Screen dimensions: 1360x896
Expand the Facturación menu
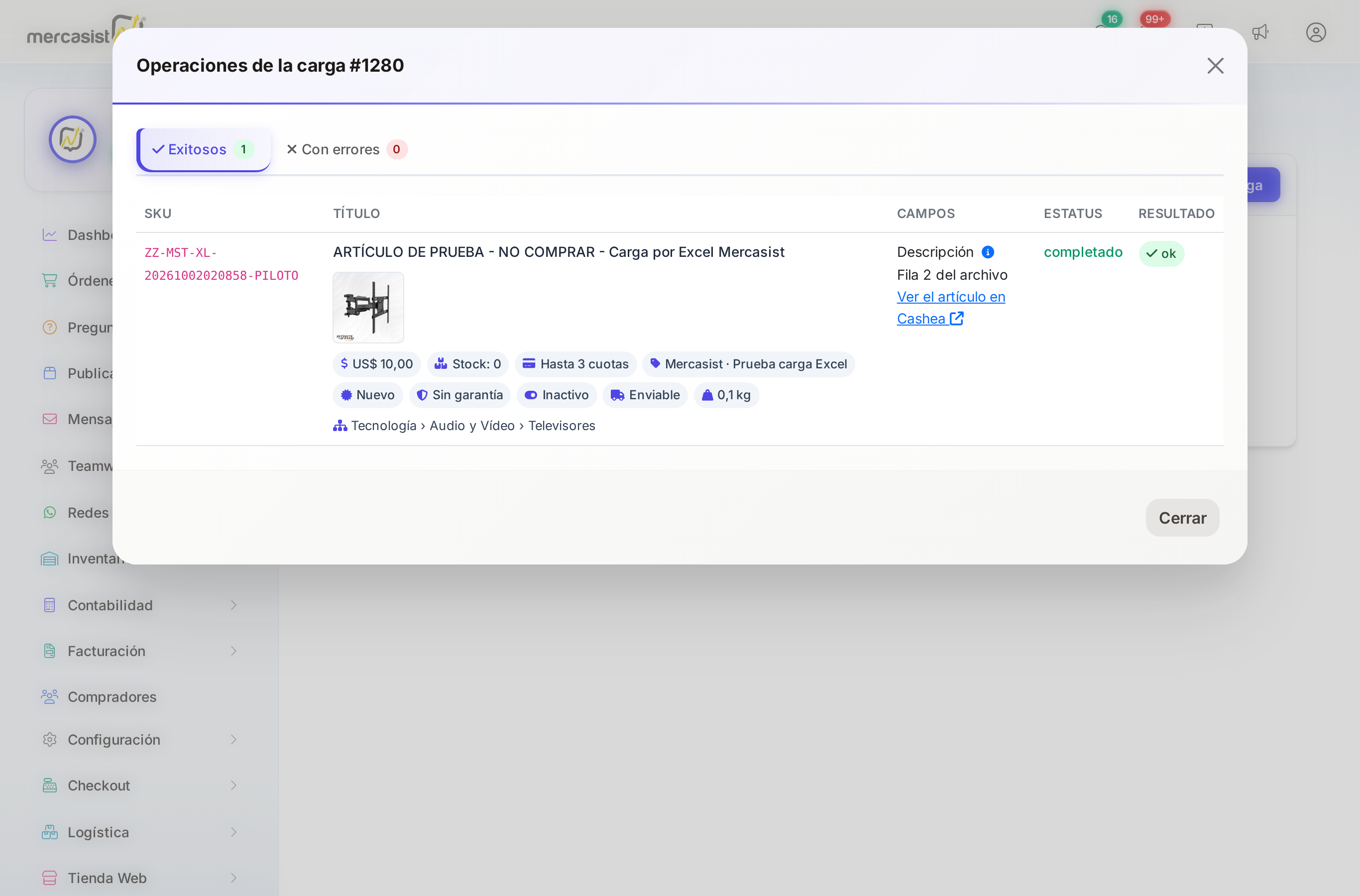(139, 651)
